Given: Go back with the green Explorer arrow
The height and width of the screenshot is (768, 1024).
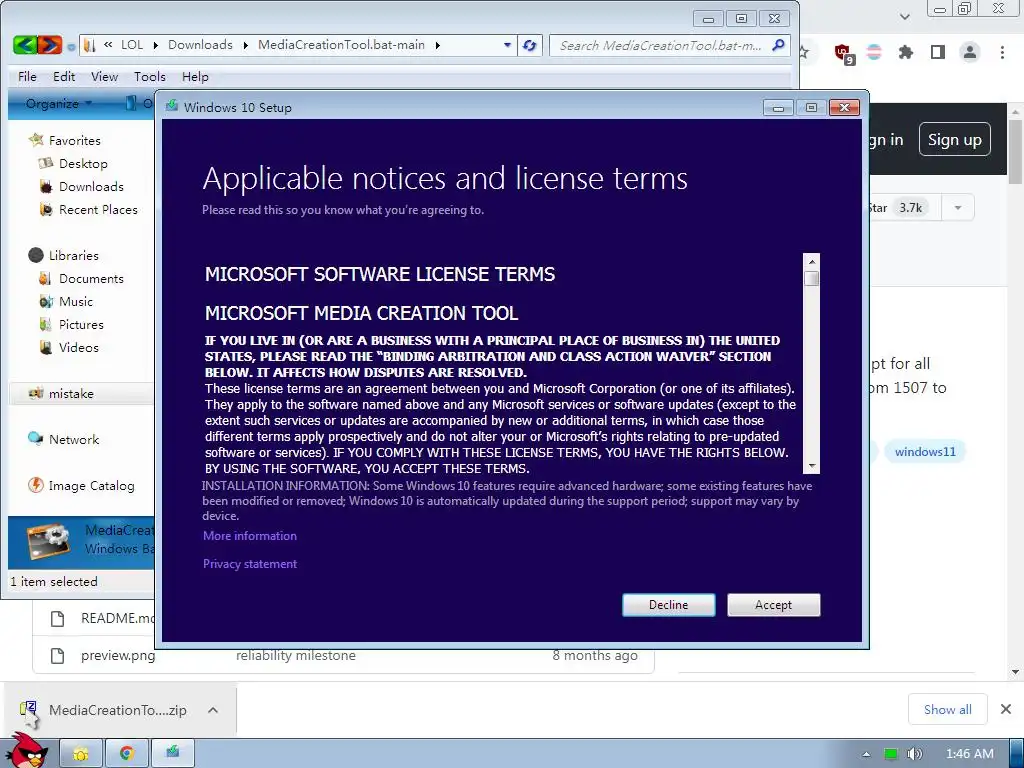Looking at the screenshot, I should point(25,45).
